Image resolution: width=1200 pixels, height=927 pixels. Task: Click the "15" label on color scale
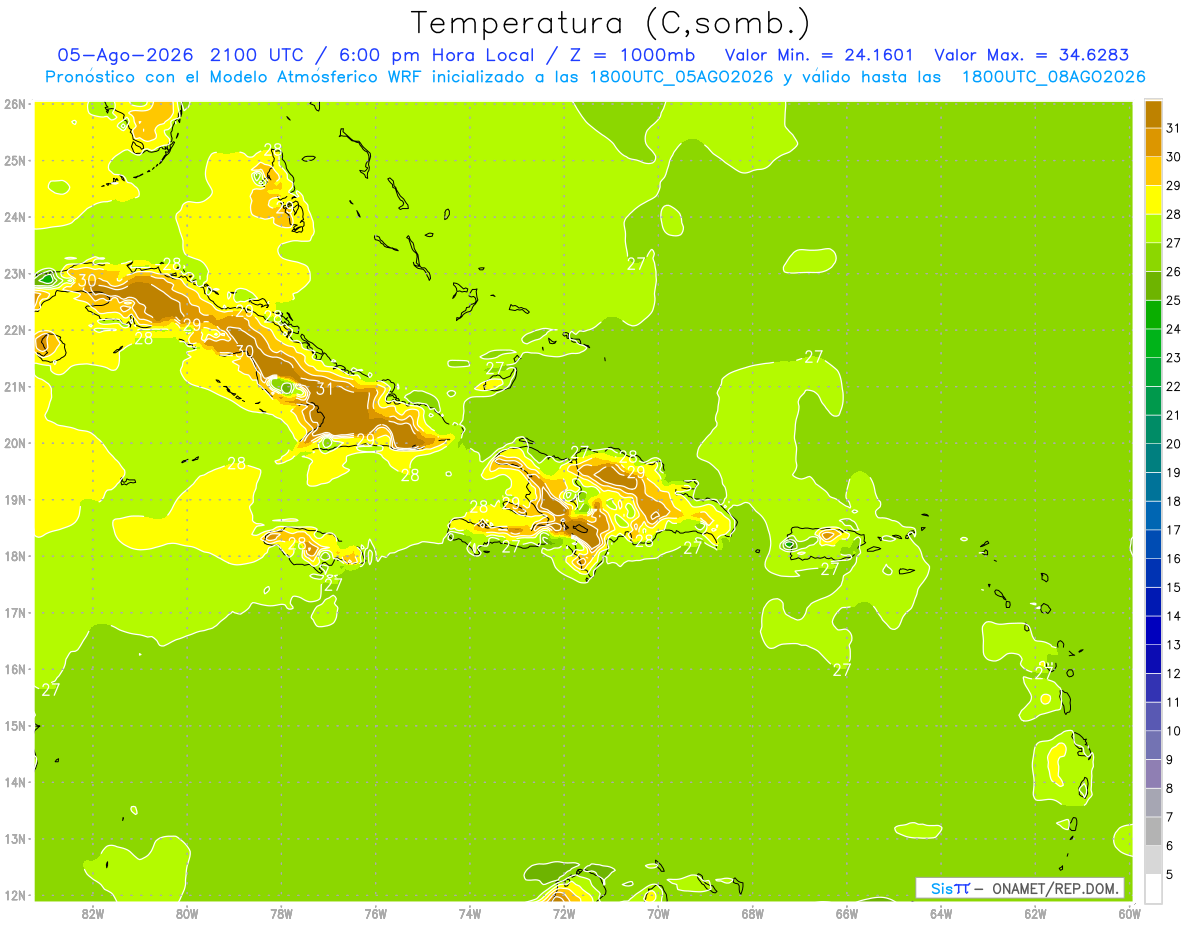[x=1174, y=588]
